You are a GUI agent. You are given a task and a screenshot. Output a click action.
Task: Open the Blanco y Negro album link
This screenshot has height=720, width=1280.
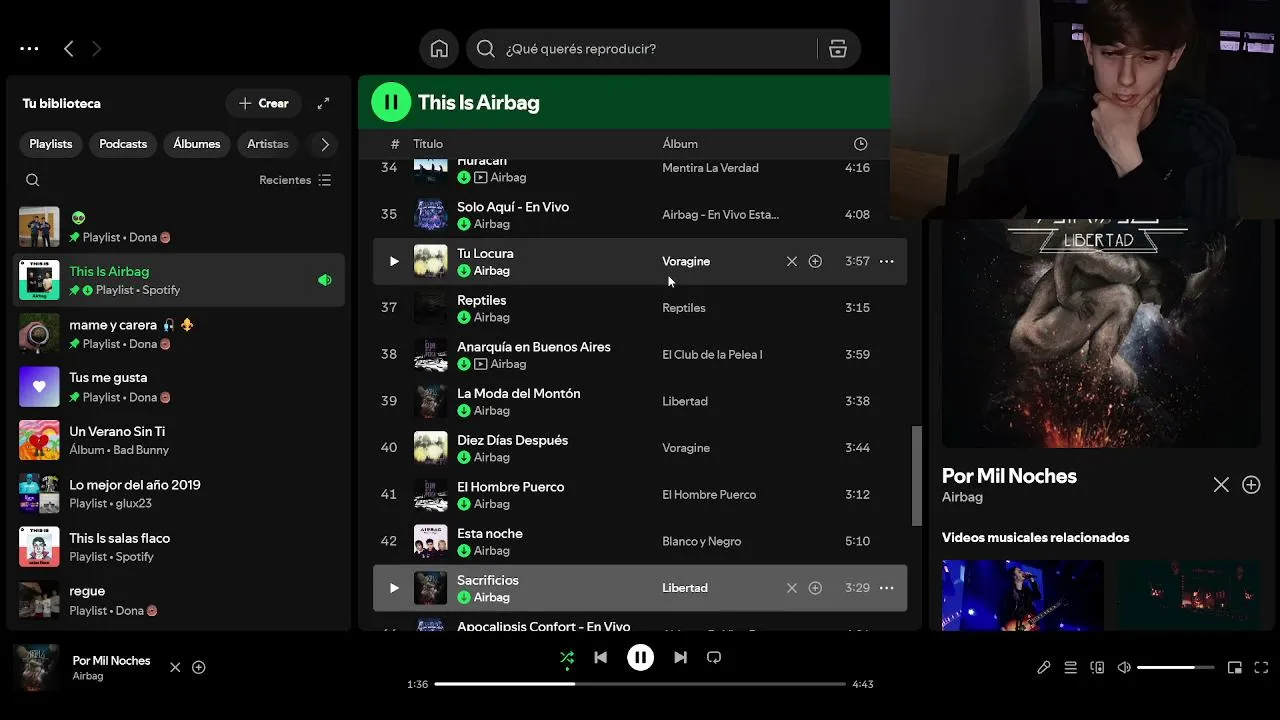tap(701, 541)
